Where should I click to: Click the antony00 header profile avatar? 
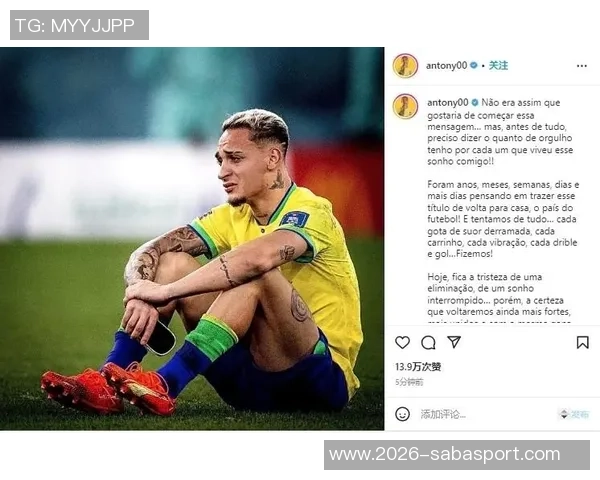click(405, 66)
